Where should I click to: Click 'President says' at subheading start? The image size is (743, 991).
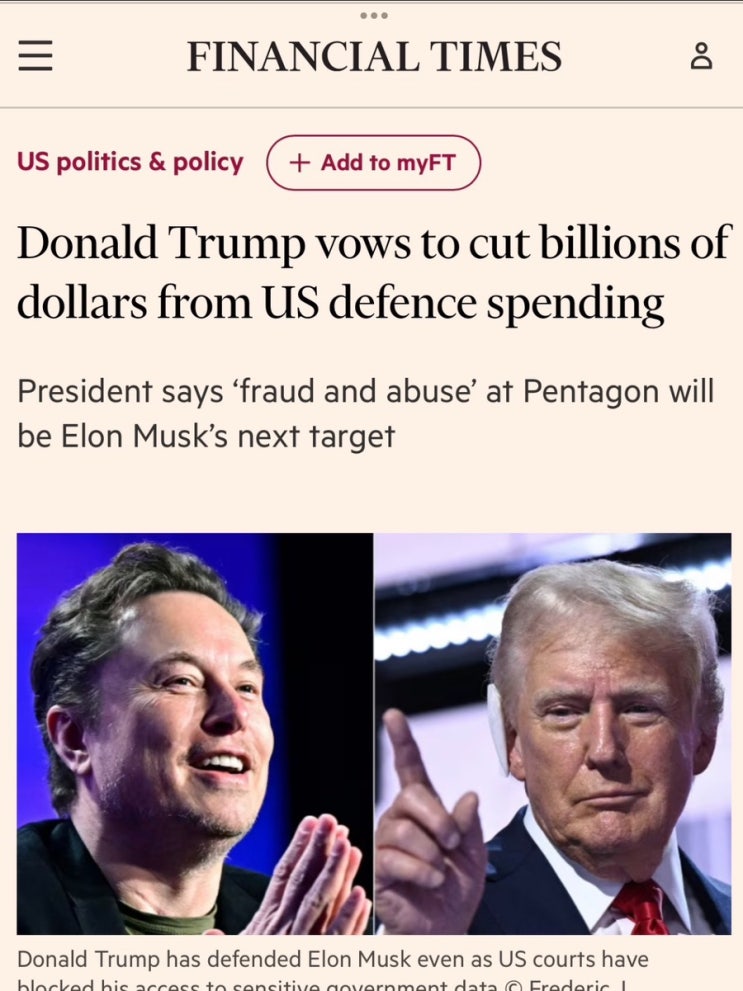120,392
